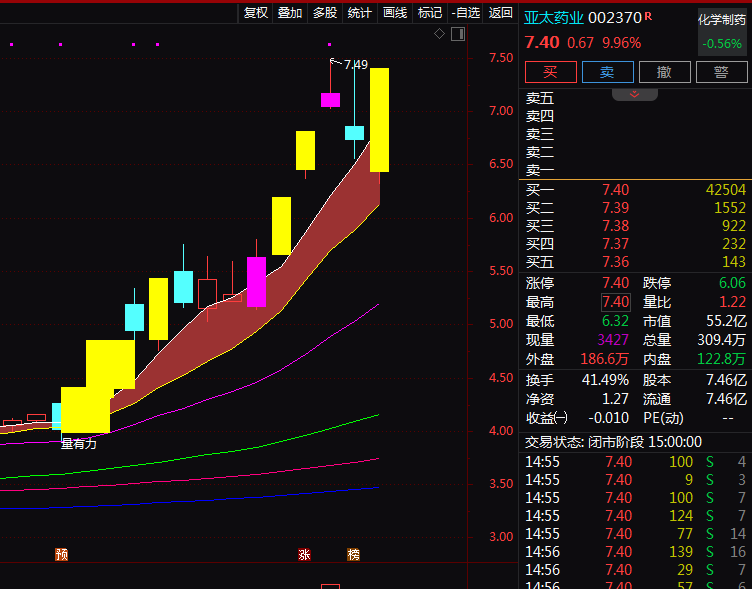
Task: Open the 多股 multi-stock view
Action: tap(325, 12)
